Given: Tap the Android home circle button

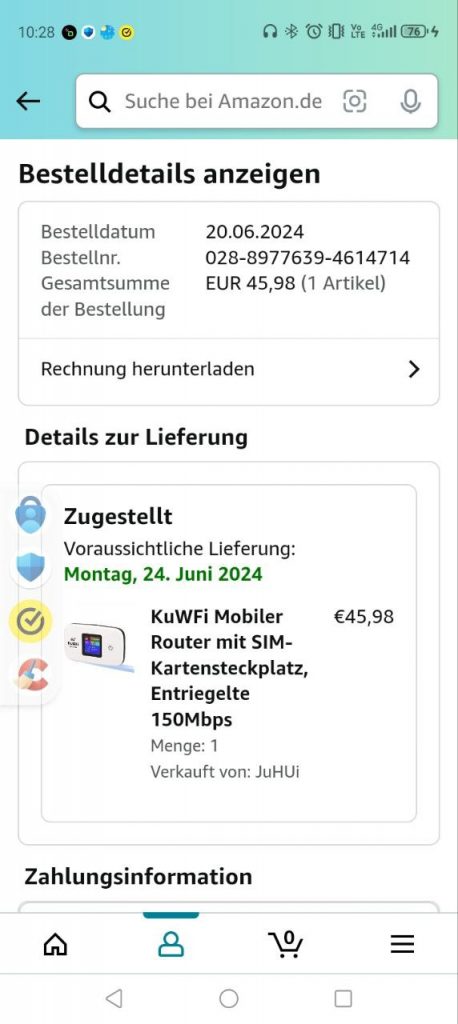Looking at the screenshot, I should (x=229, y=998).
